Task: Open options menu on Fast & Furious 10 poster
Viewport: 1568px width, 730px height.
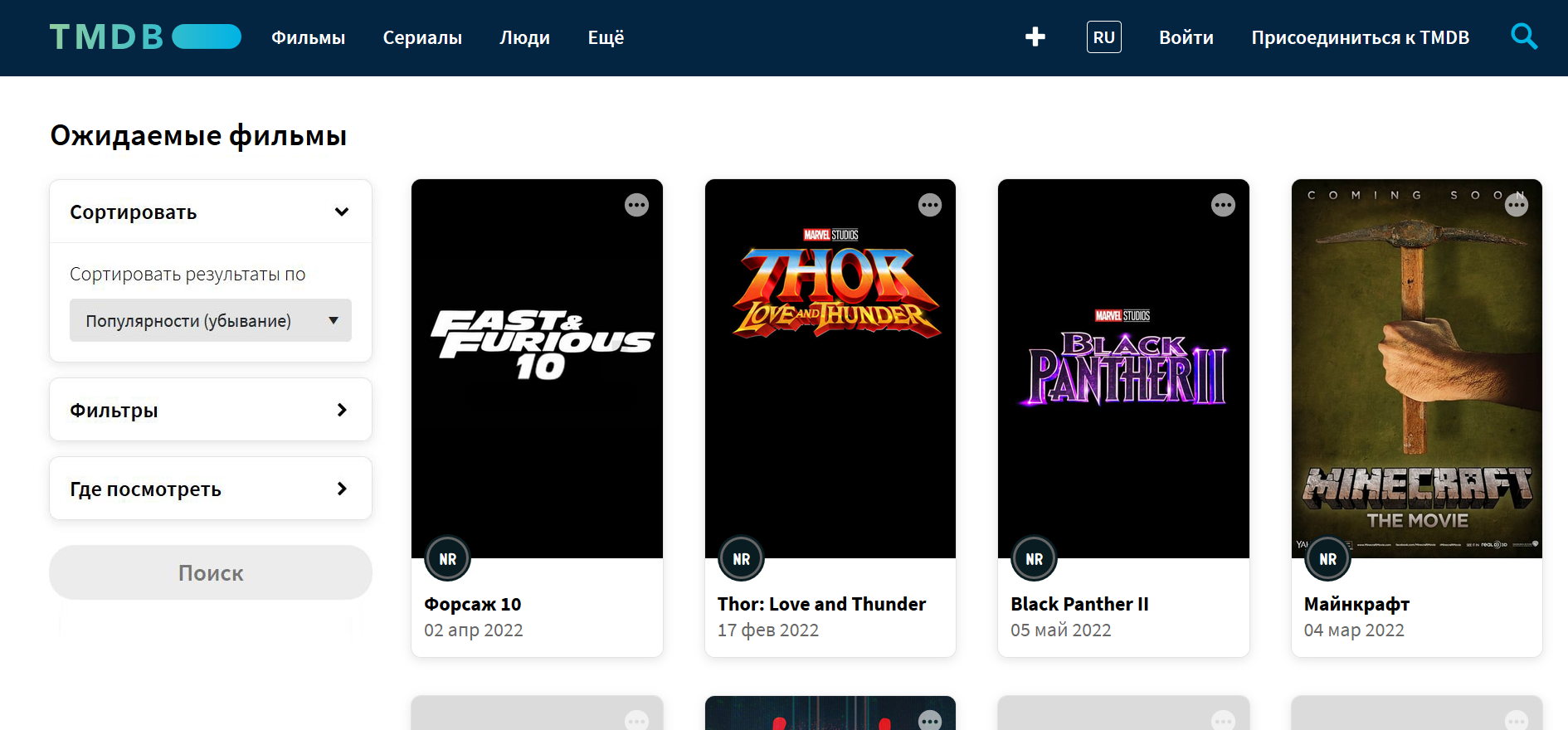Action: point(636,205)
